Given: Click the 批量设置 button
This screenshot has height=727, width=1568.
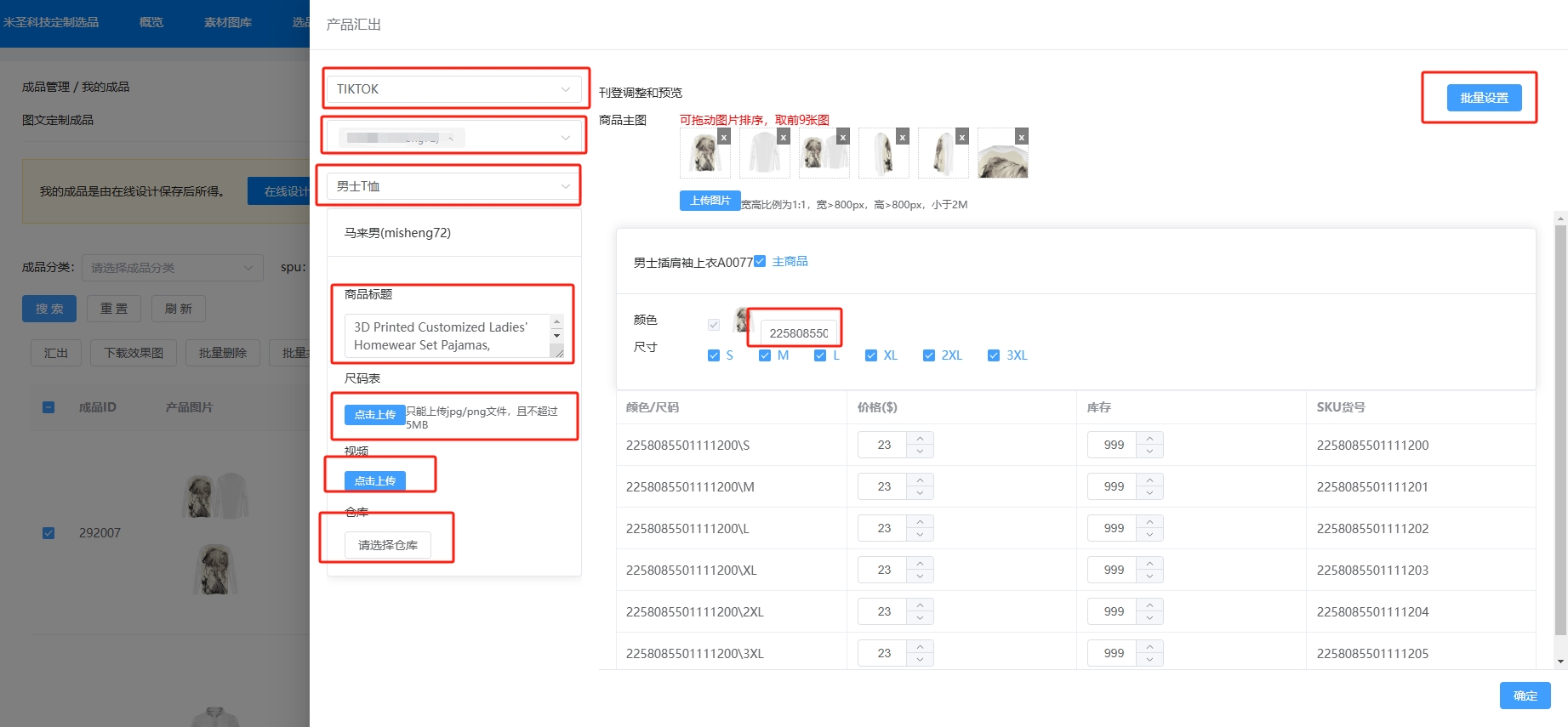Looking at the screenshot, I should click(1483, 98).
